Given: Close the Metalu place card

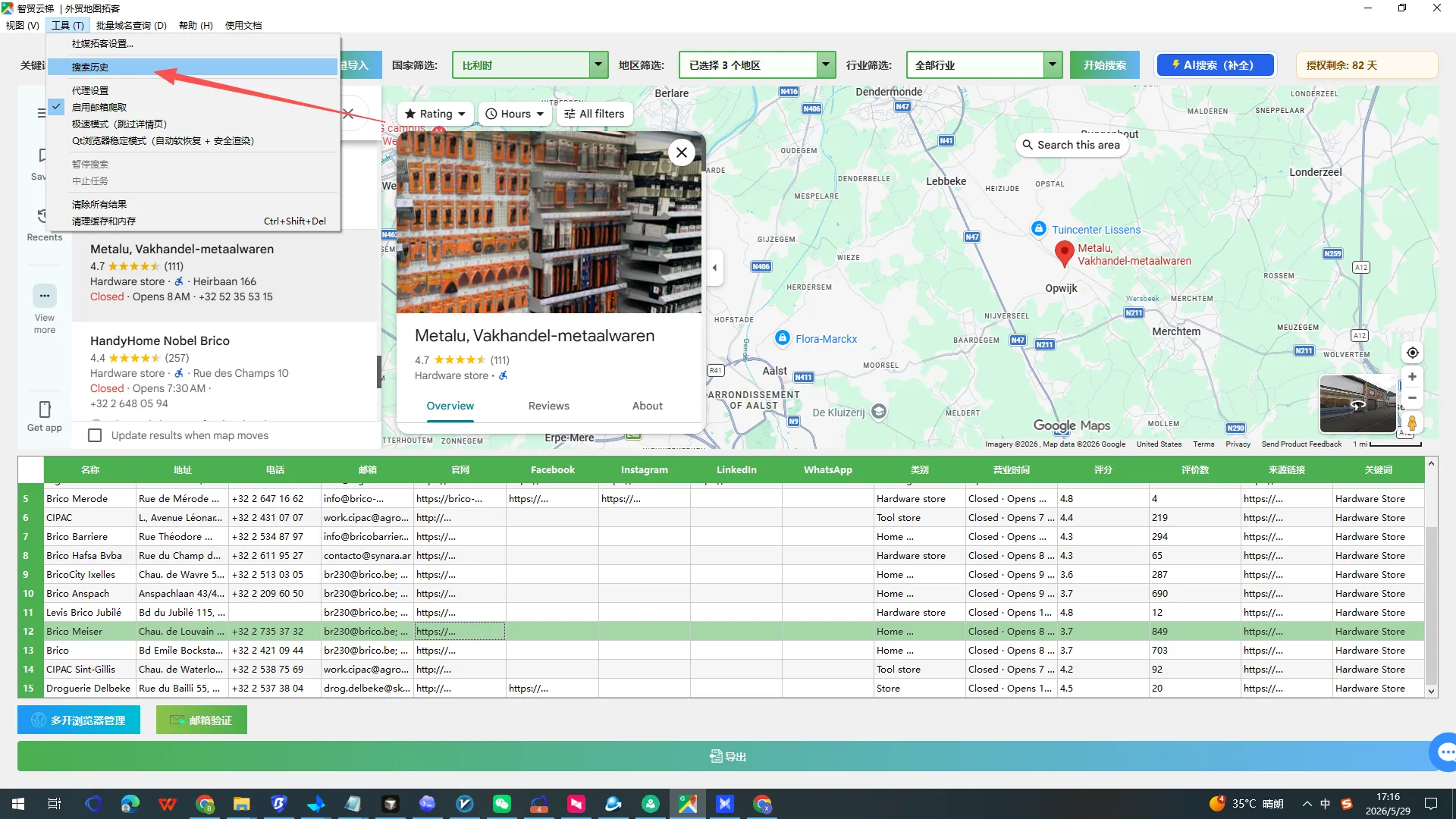Looking at the screenshot, I should point(681,152).
